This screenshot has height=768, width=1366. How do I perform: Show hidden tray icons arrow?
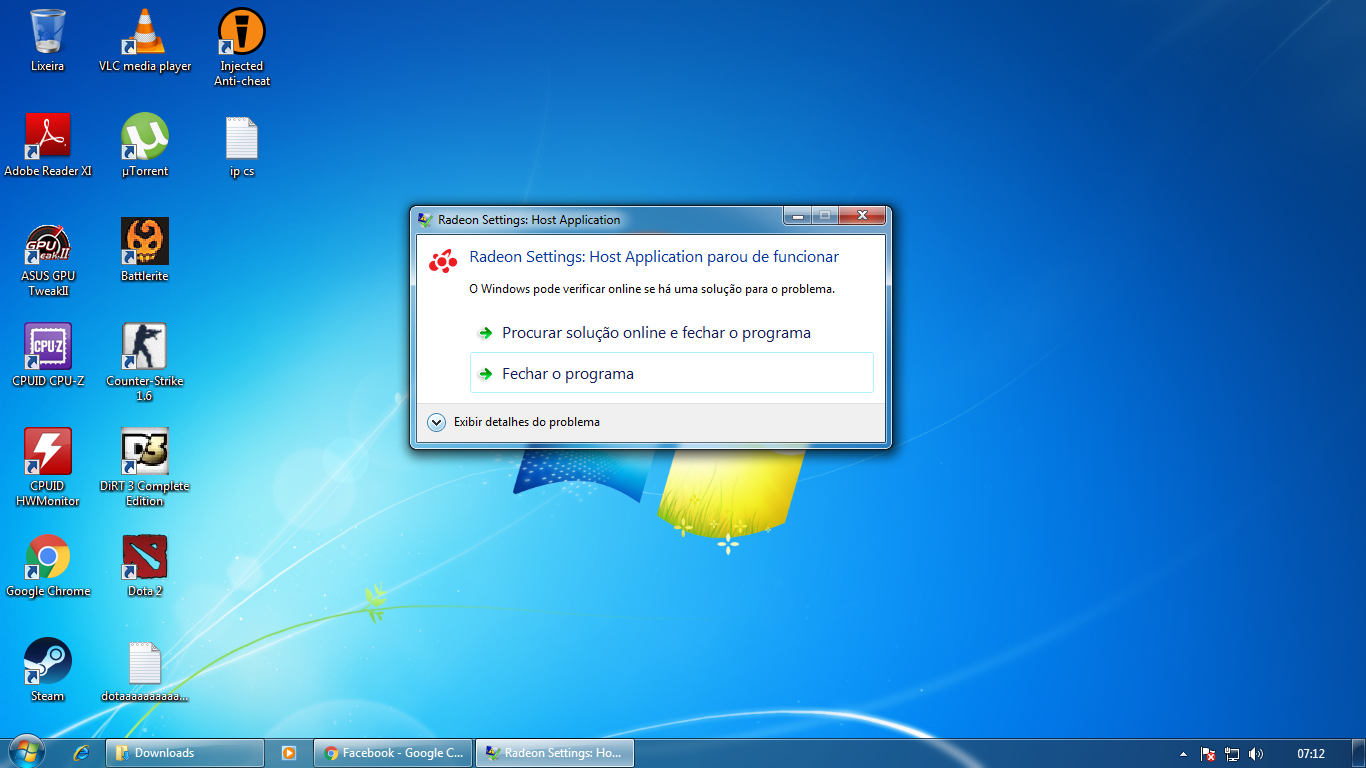point(1183,754)
